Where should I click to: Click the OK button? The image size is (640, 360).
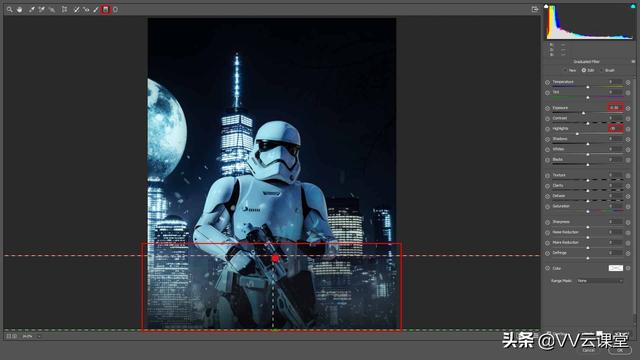tap(620, 350)
